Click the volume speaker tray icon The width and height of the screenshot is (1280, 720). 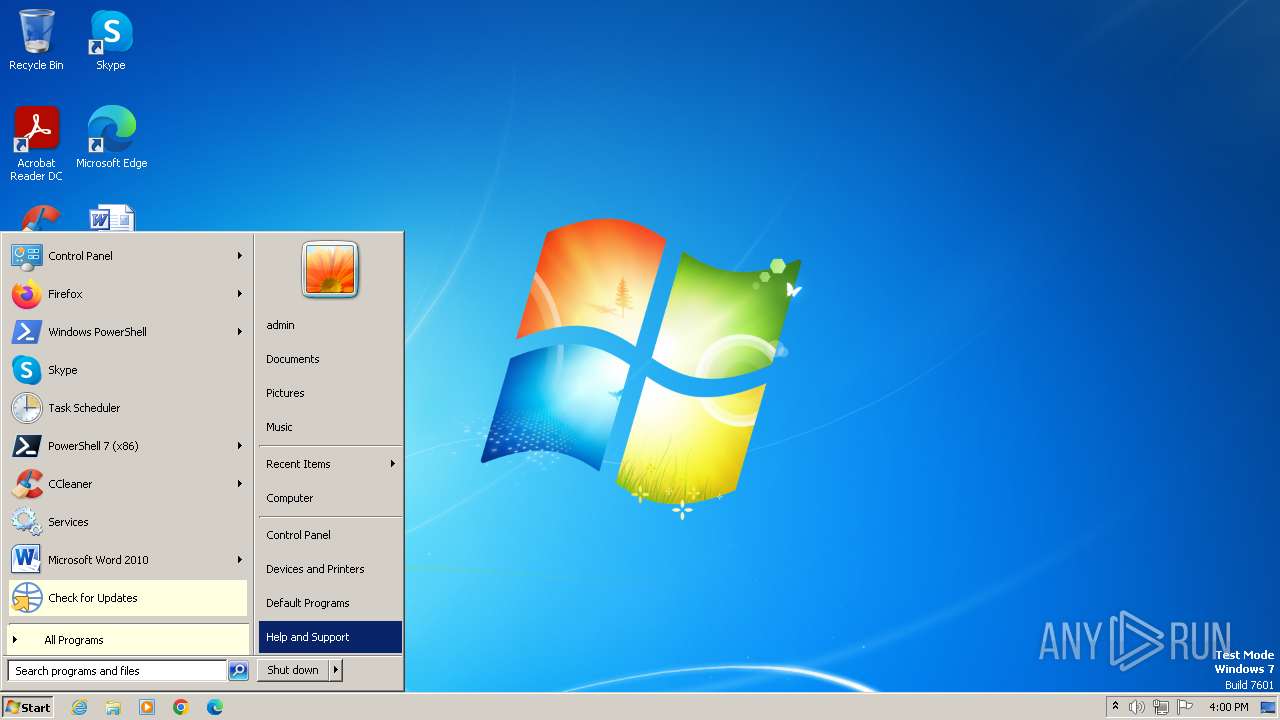pos(1137,707)
